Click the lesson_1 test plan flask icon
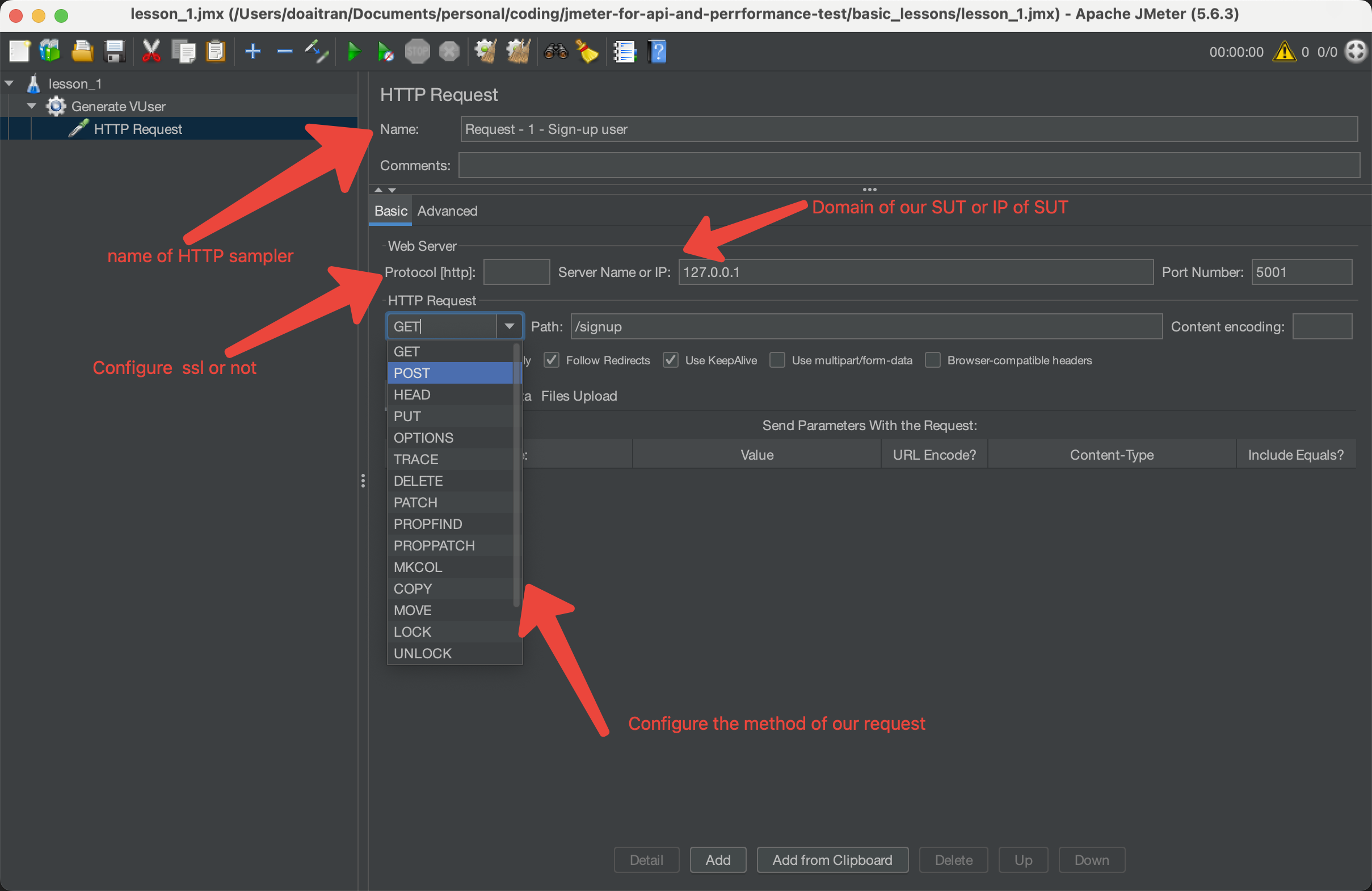 pos(33,83)
